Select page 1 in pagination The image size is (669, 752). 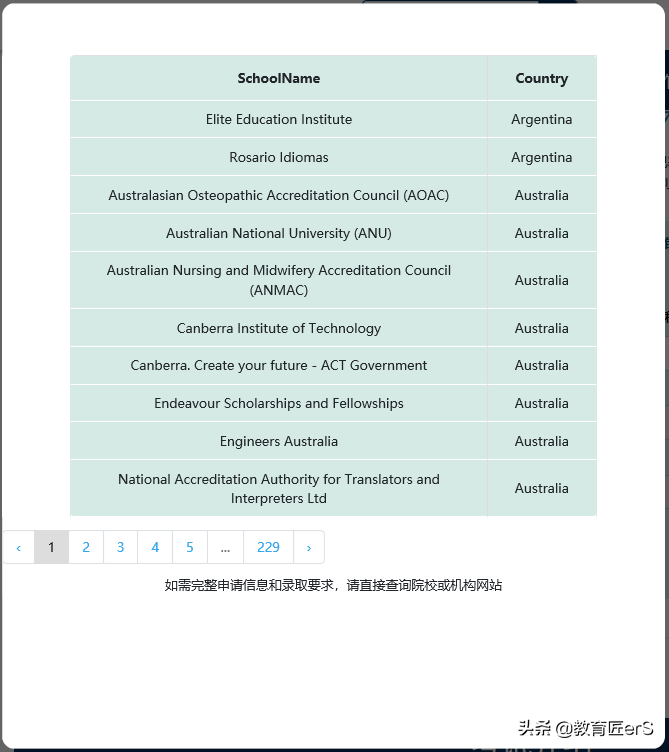(x=51, y=547)
